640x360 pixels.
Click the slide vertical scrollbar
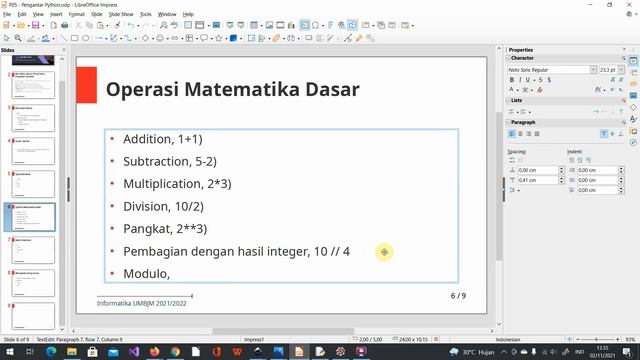tap(499, 188)
